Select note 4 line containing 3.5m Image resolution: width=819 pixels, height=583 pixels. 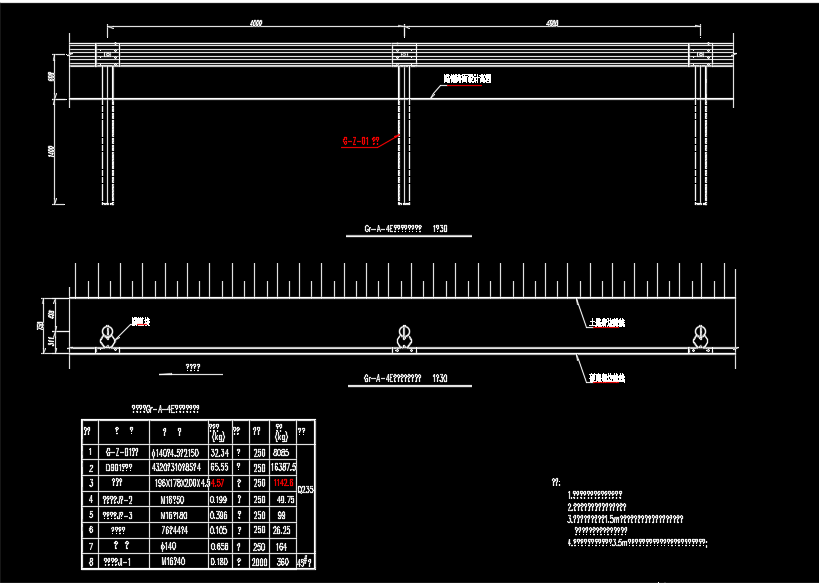tap(638, 543)
